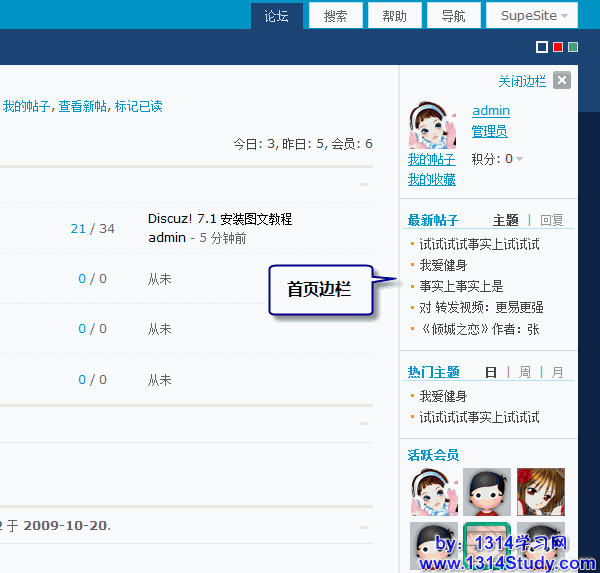Switch to the 论坛 tab
Viewport: 600px width, 573px height.
(277, 16)
